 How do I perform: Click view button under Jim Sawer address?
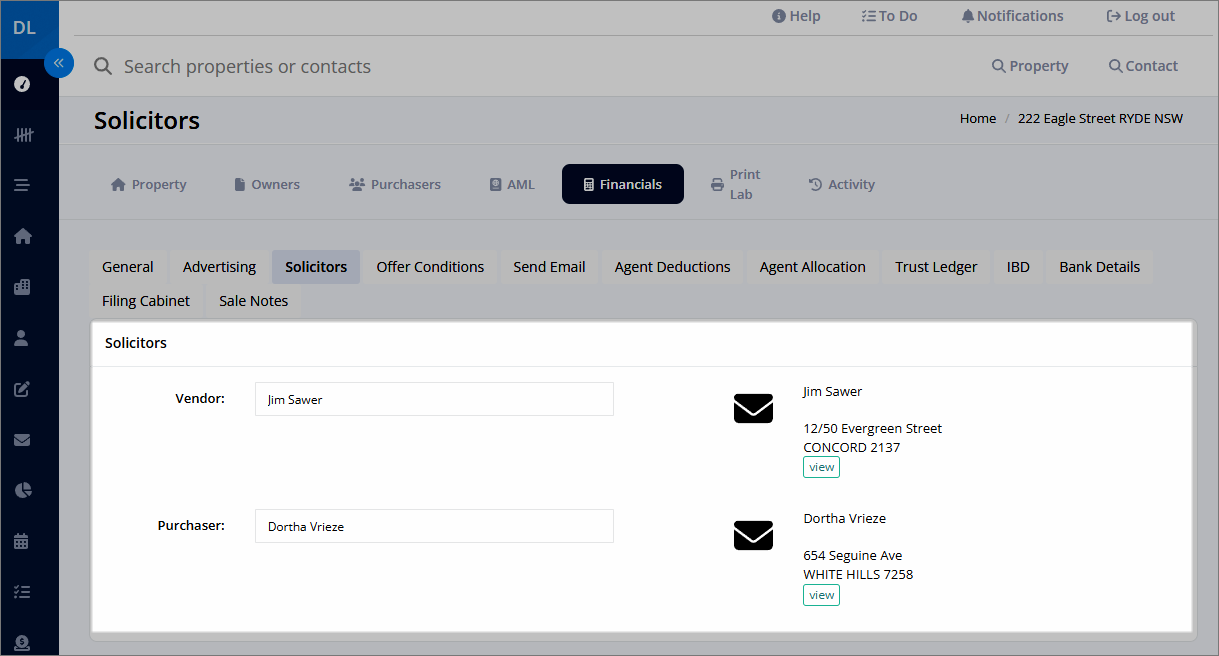821,467
